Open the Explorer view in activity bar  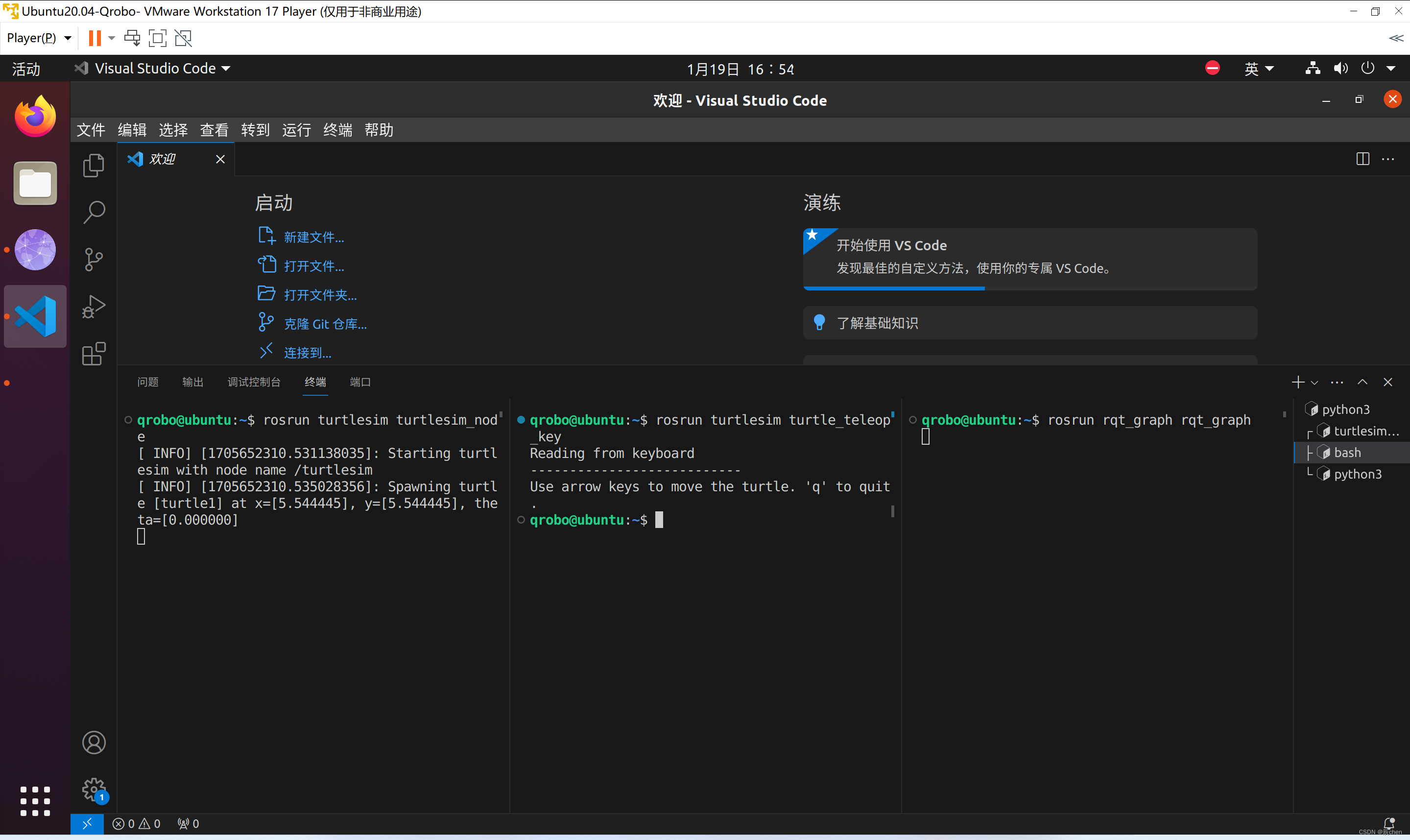click(x=94, y=165)
